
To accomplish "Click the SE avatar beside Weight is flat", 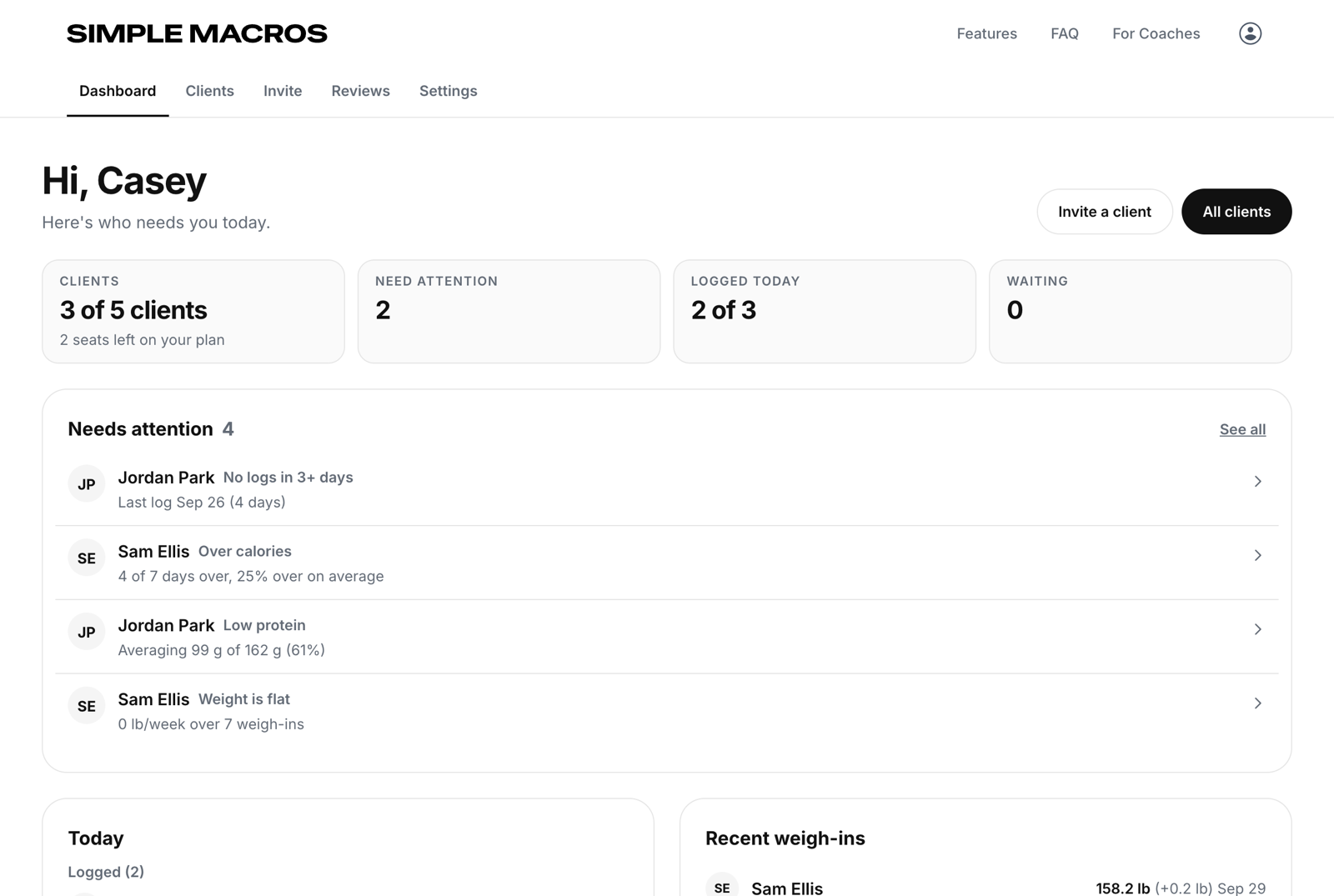I will pos(87,706).
